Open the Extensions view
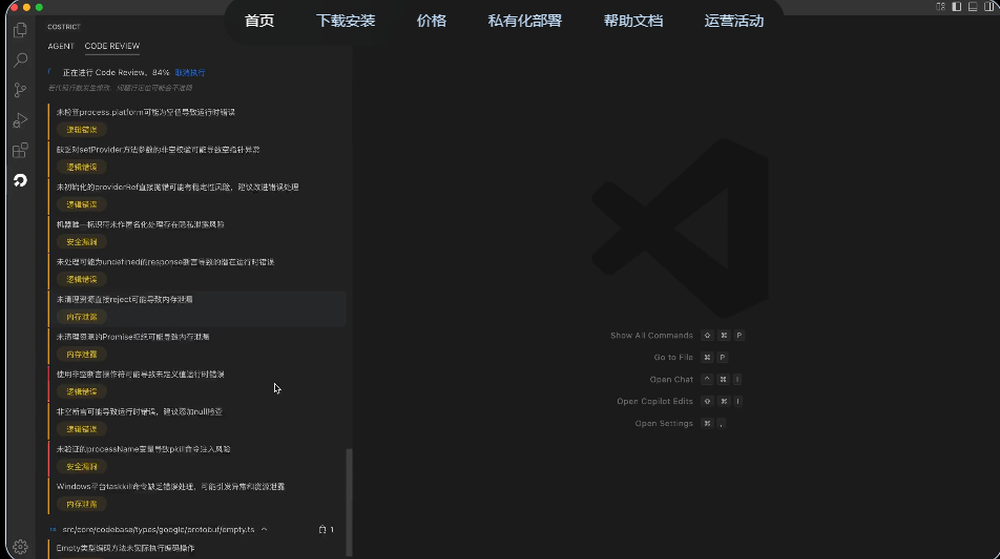This screenshot has height=559, width=1000. (x=20, y=150)
